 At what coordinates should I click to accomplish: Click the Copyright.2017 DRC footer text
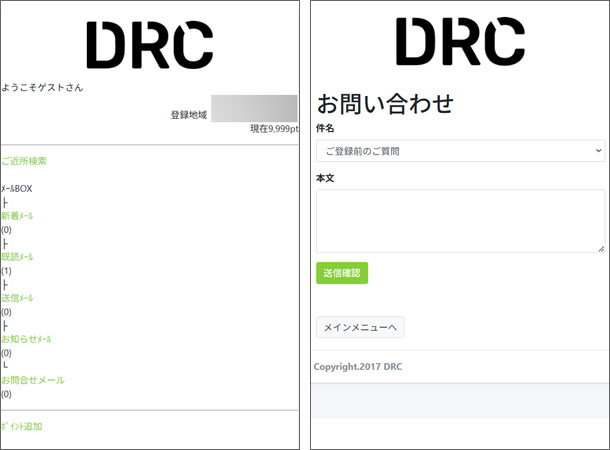[x=358, y=367]
